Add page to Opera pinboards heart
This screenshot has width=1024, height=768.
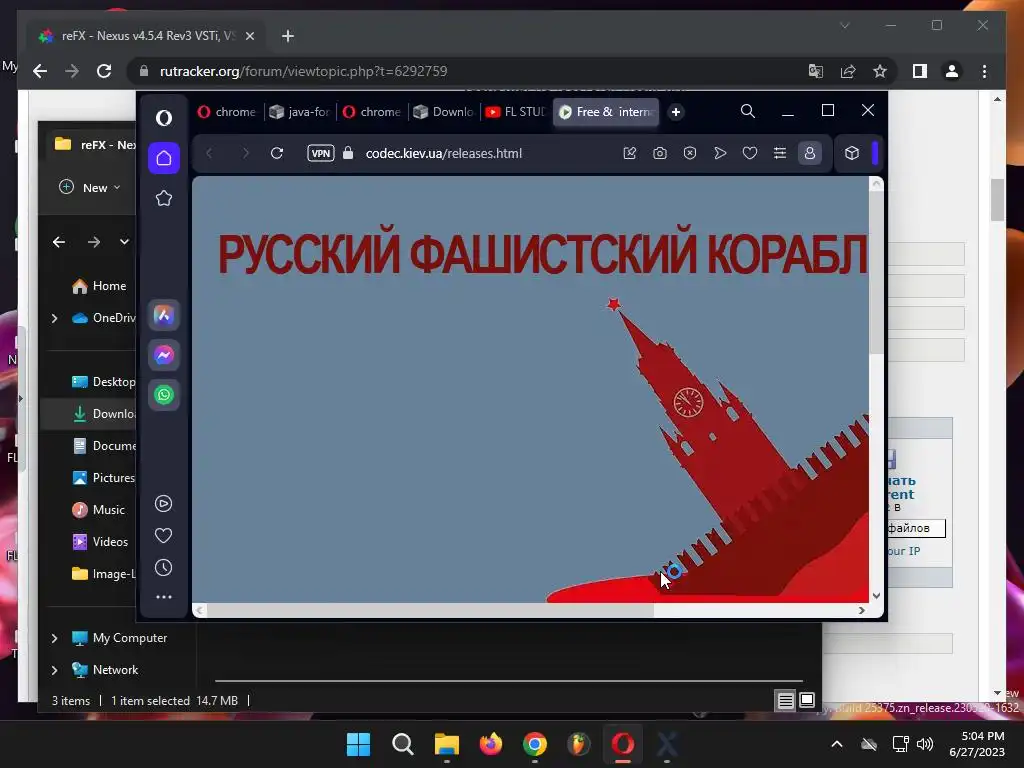750,153
